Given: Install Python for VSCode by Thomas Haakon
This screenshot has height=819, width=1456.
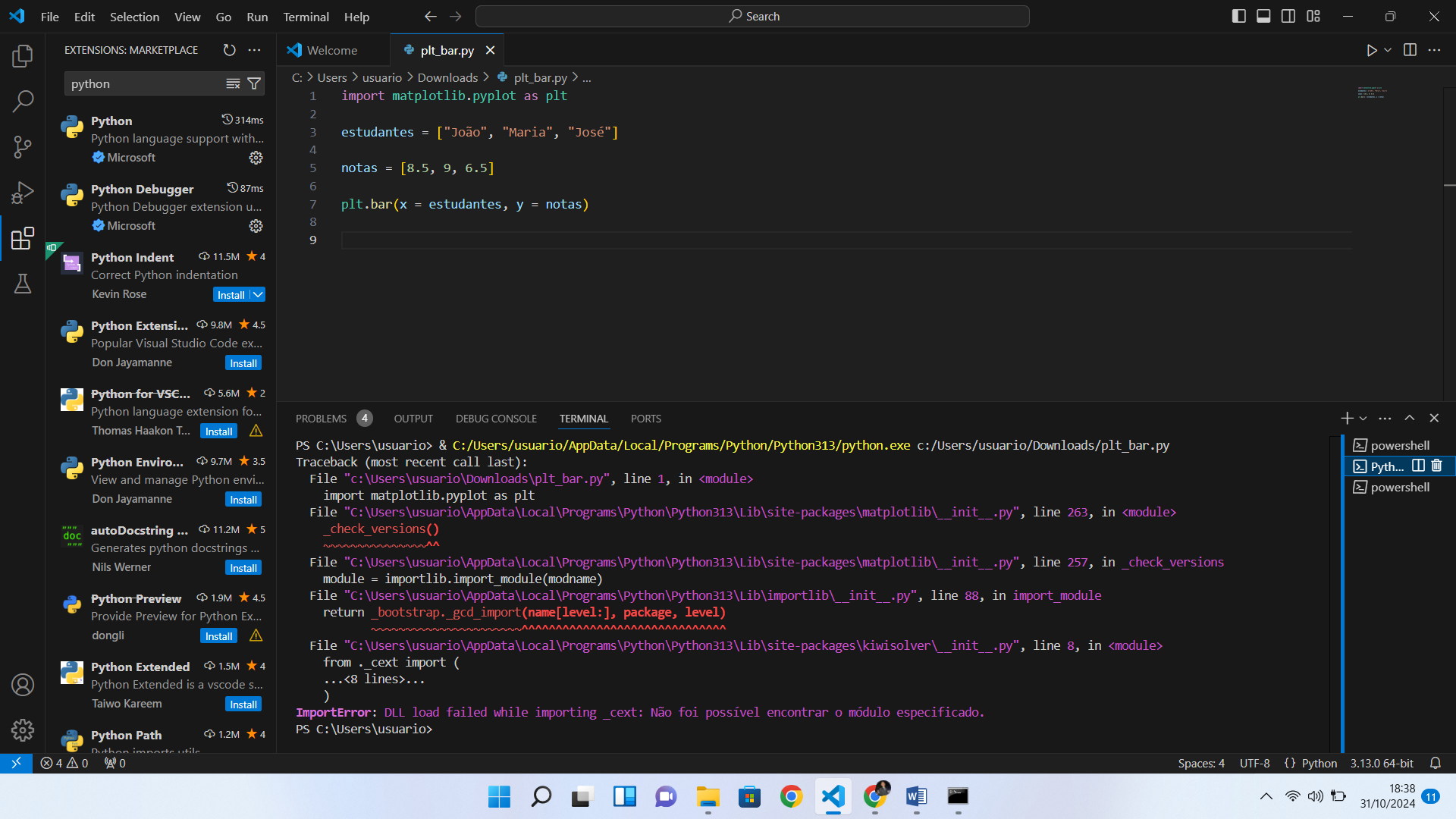Looking at the screenshot, I should coord(219,431).
